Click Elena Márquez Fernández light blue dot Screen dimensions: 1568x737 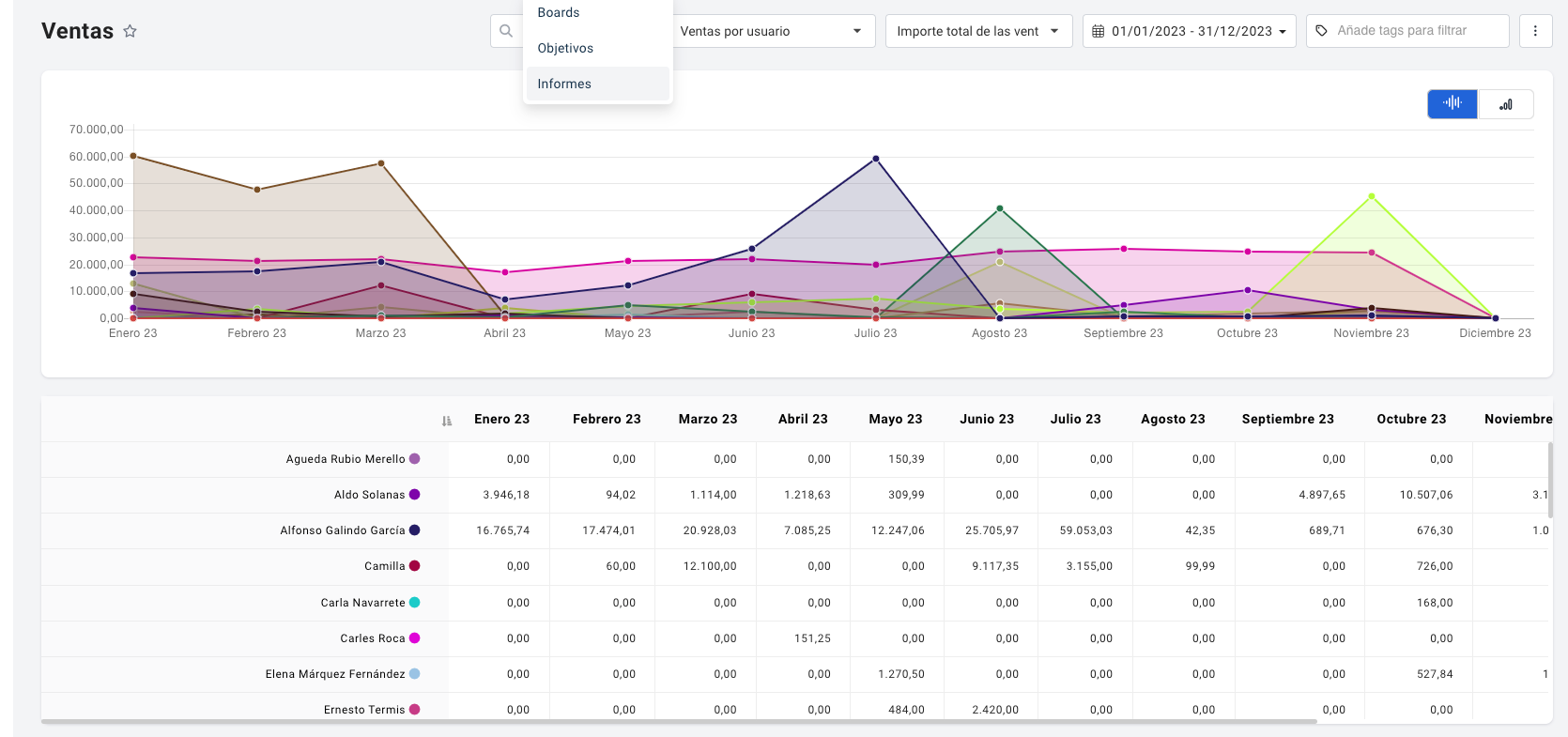coord(415,674)
